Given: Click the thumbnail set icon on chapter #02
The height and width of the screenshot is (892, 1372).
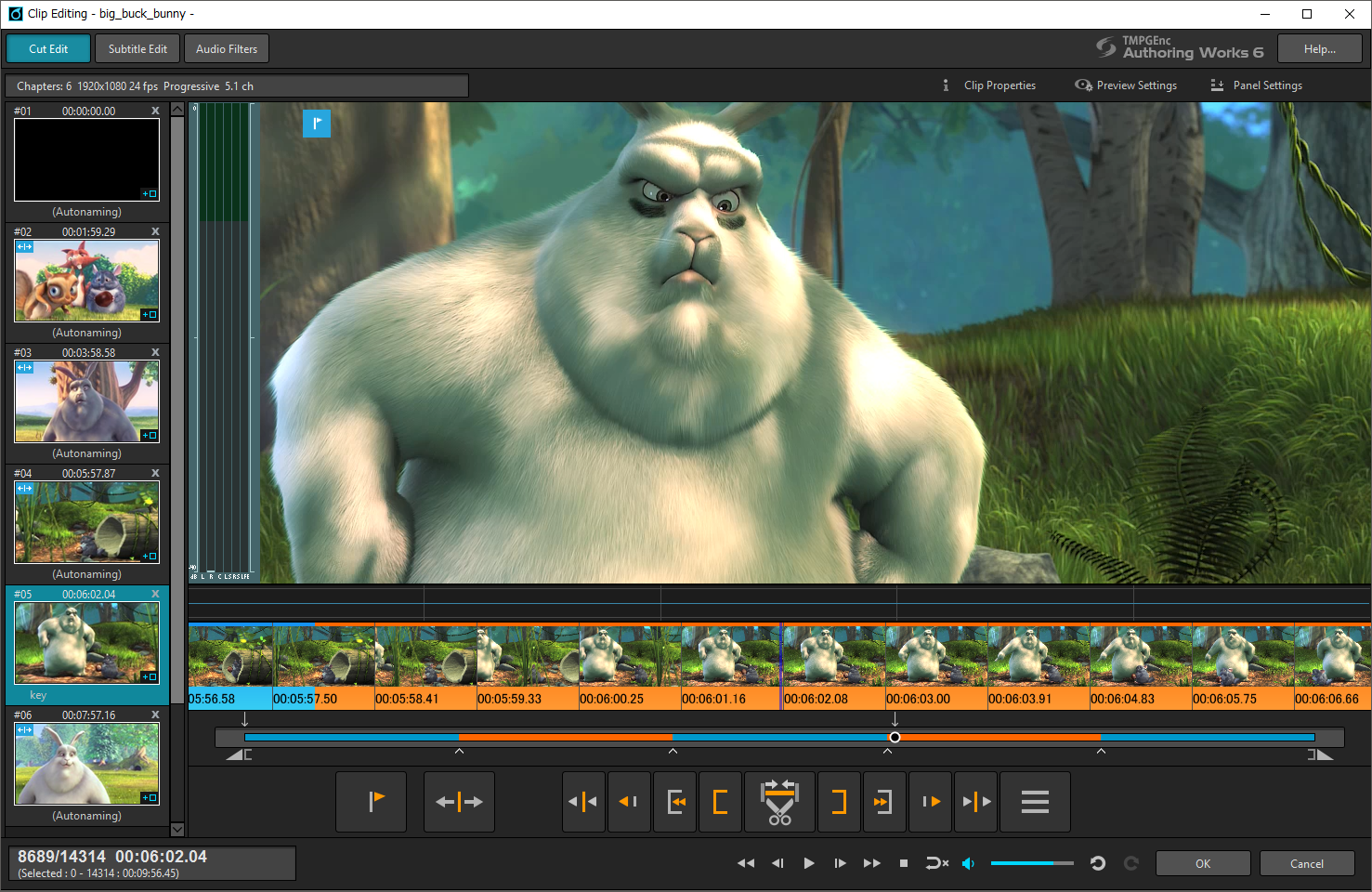Looking at the screenshot, I should tap(150, 314).
